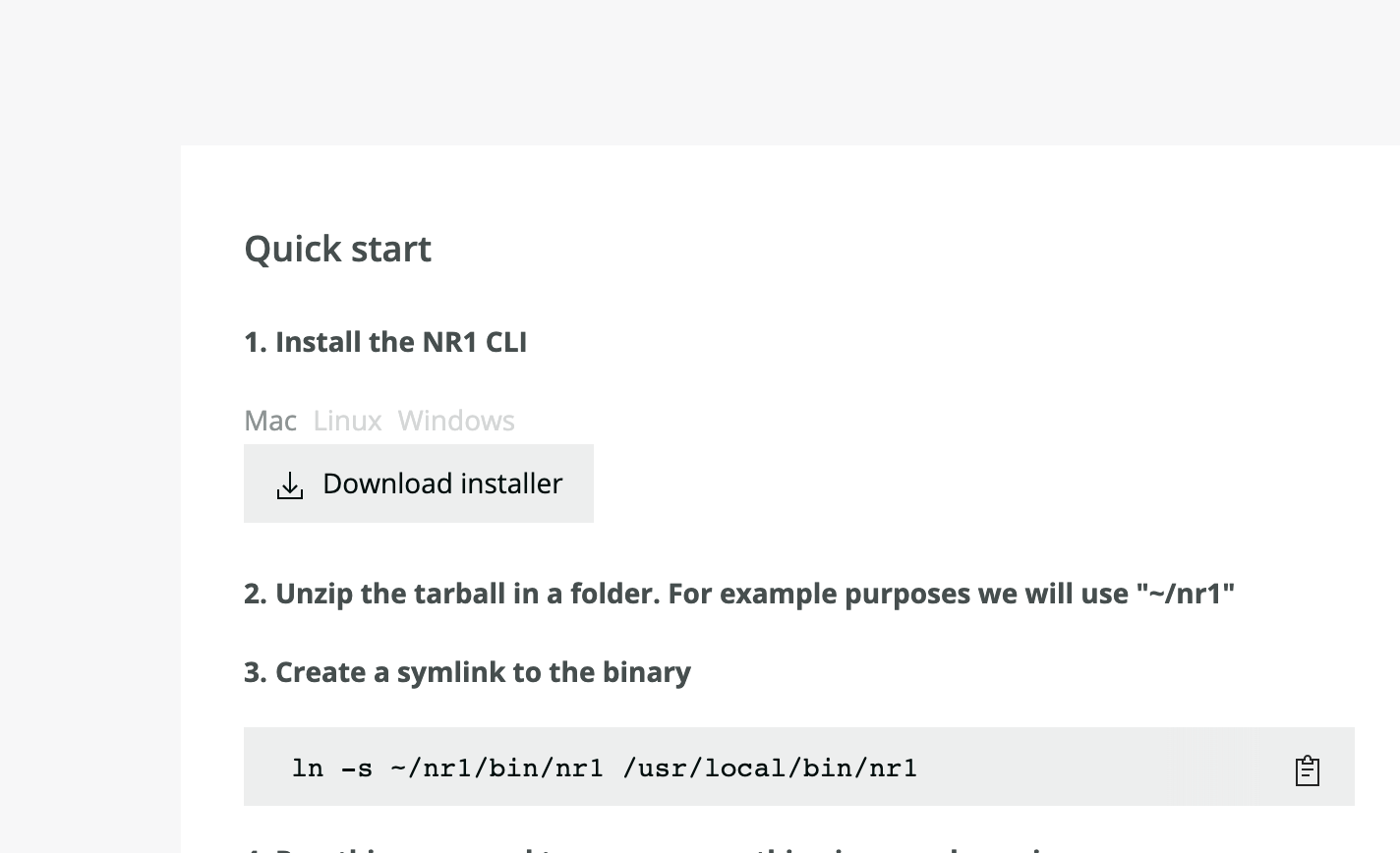Click the Quick start heading
This screenshot has width=1400, height=853.
[337, 249]
